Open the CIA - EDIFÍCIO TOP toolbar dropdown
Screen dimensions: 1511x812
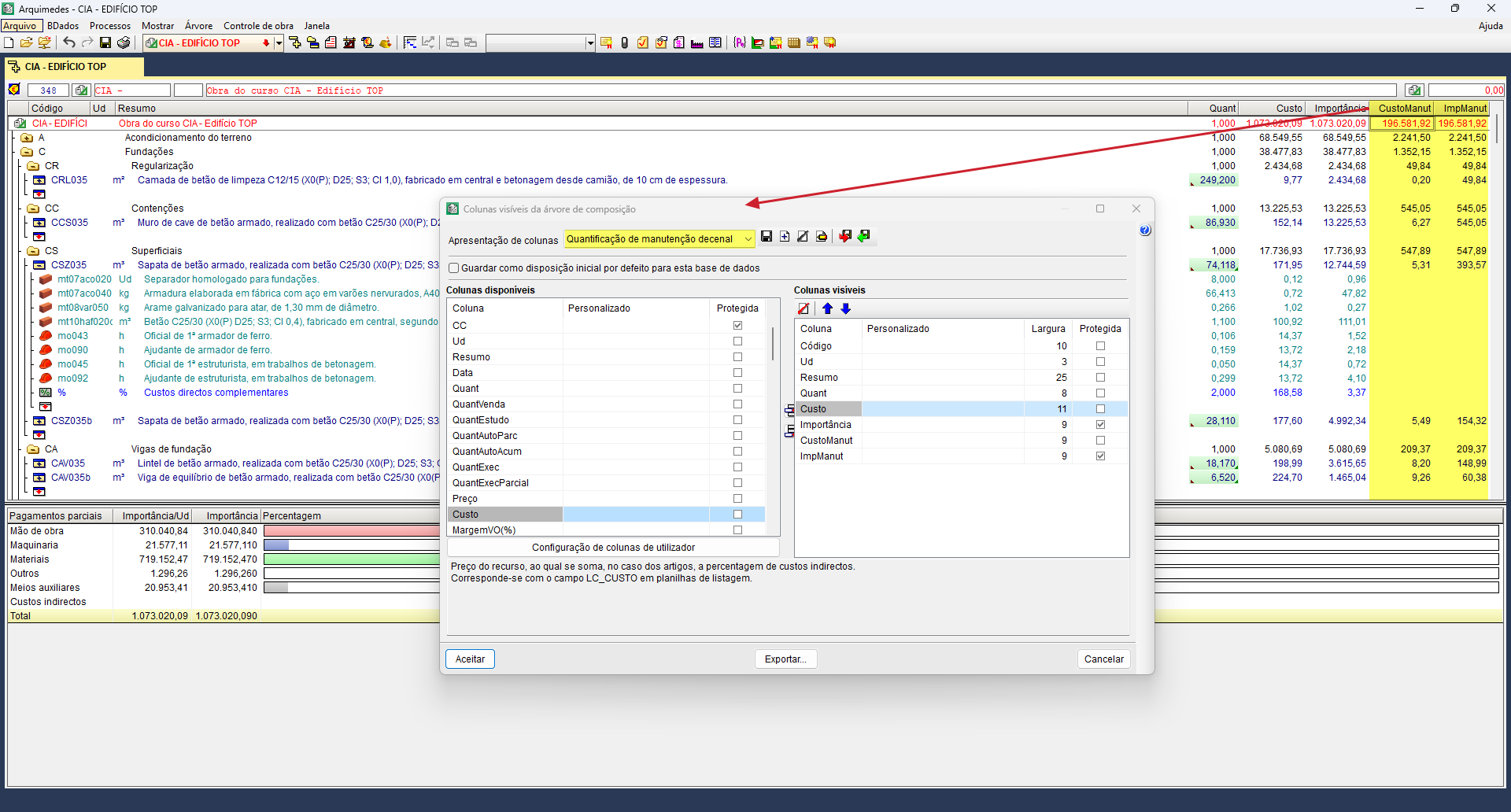pos(279,43)
